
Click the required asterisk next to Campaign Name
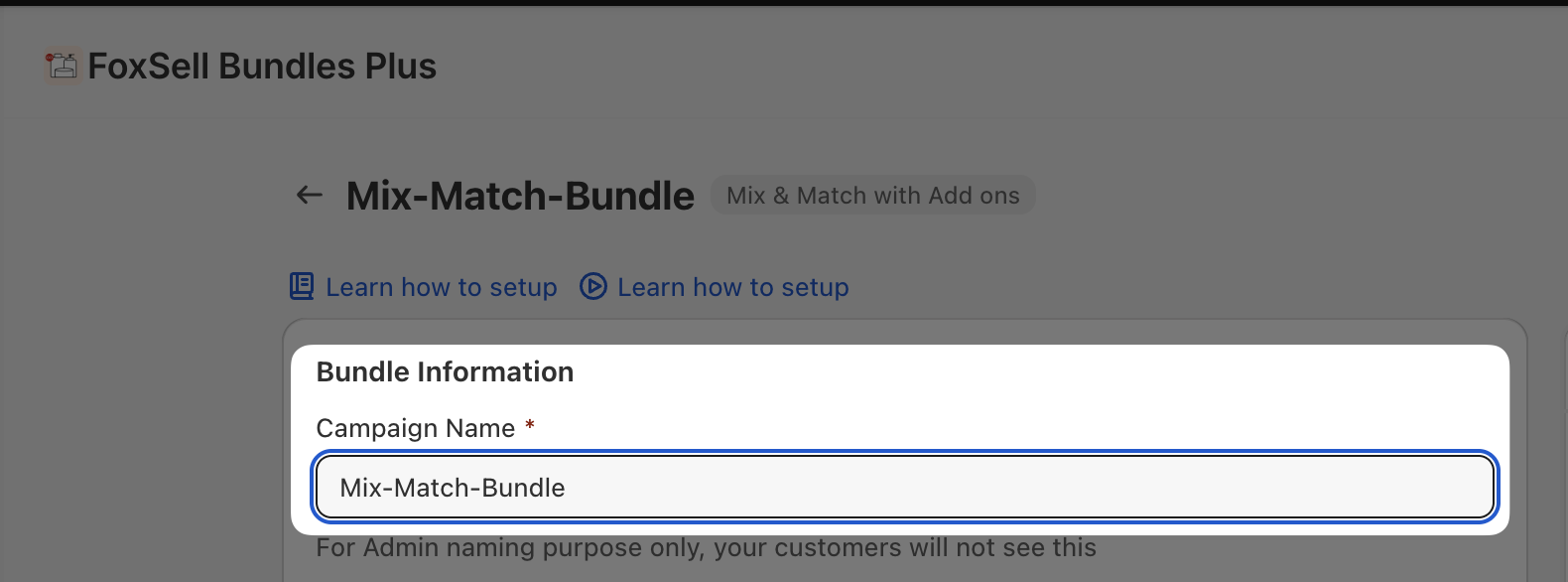click(x=529, y=426)
